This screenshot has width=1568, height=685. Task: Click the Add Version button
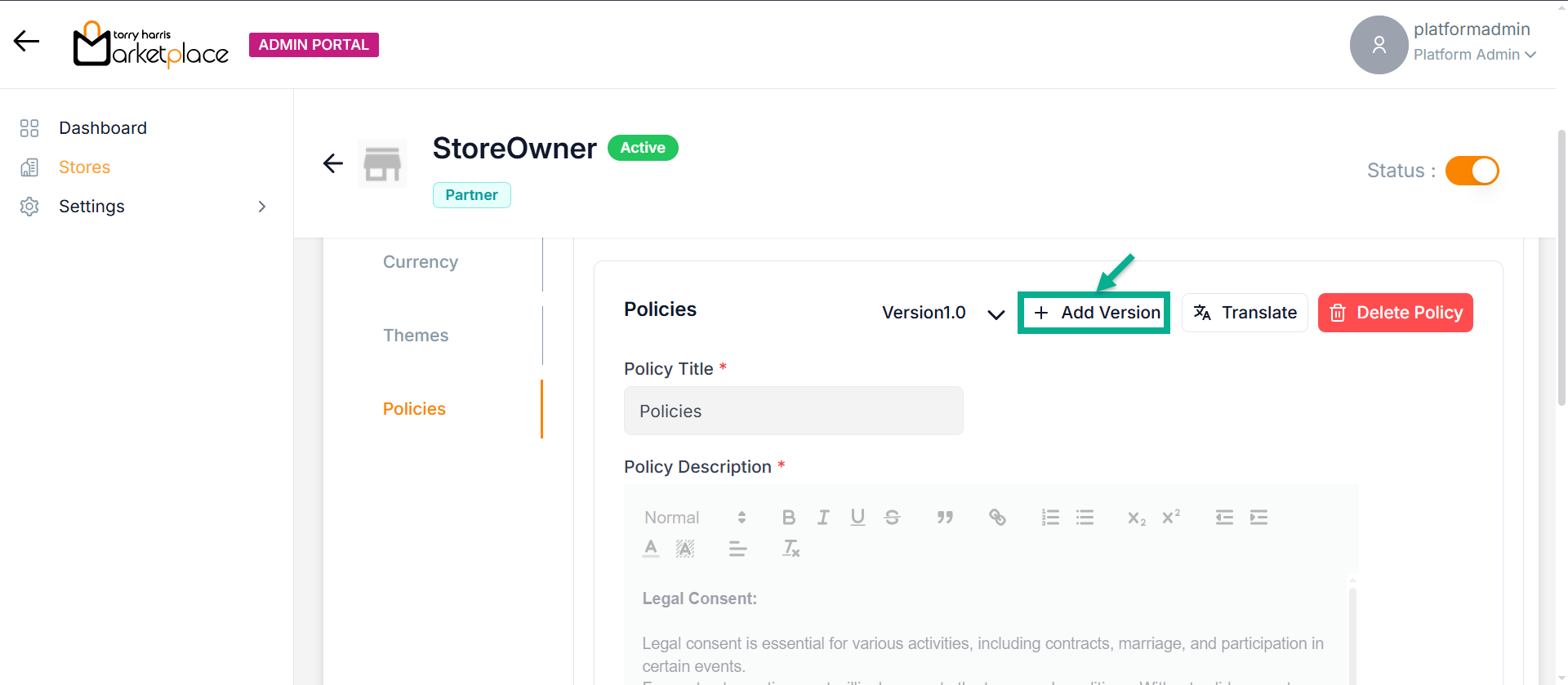(x=1094, y=313)
